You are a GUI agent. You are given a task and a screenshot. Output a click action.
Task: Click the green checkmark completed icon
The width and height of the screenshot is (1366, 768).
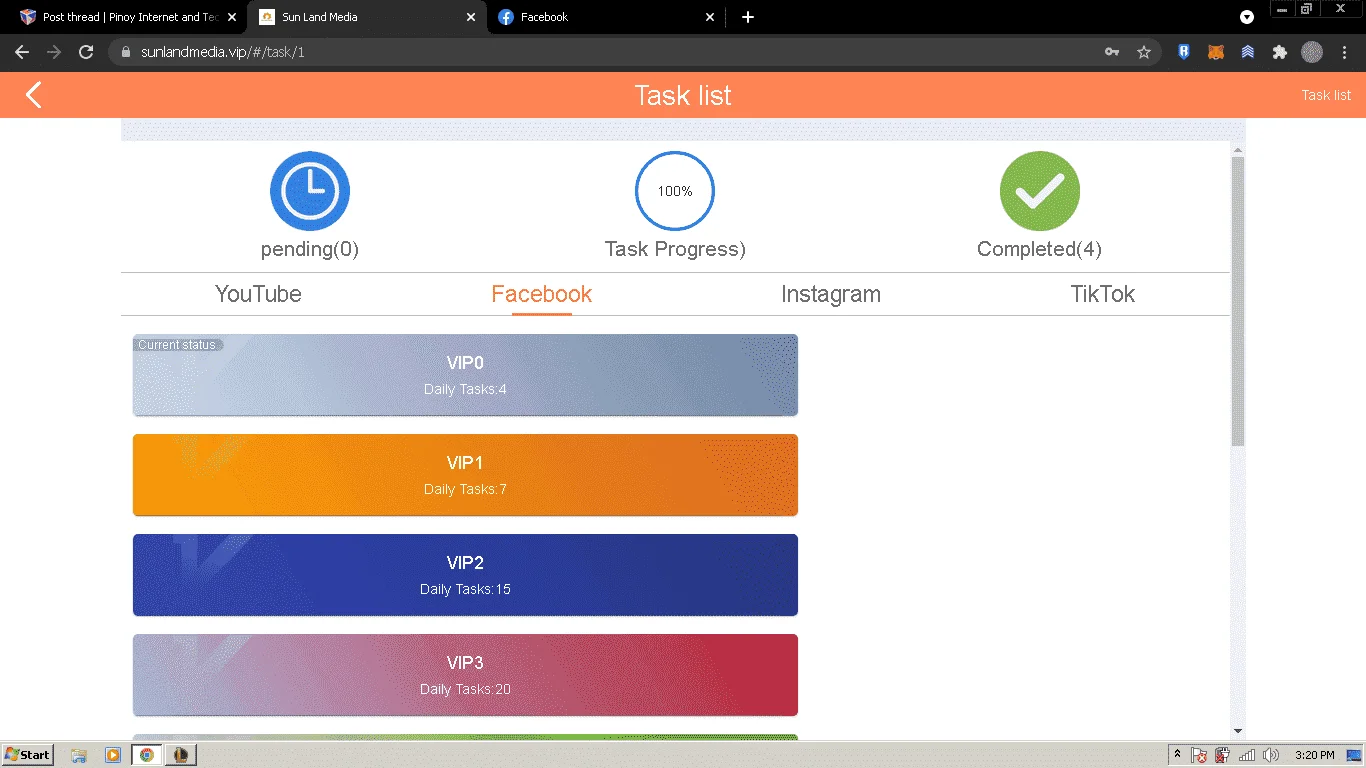click(1040, 191)
